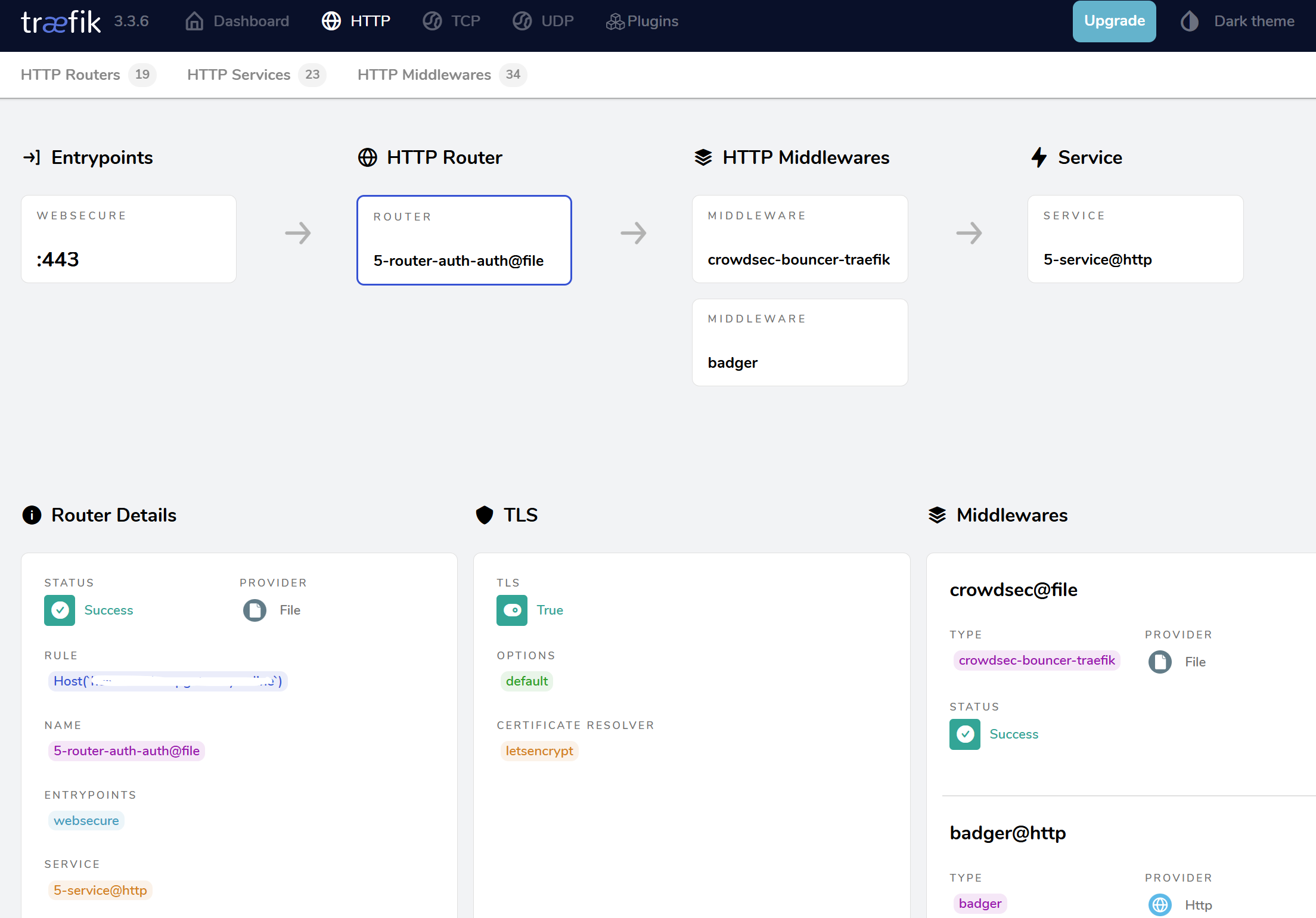Viewport: 1316px width, 918px height.
Task: Click the HTTP Router globe icon
Action: pyautogui.click(x=367, y=157)
